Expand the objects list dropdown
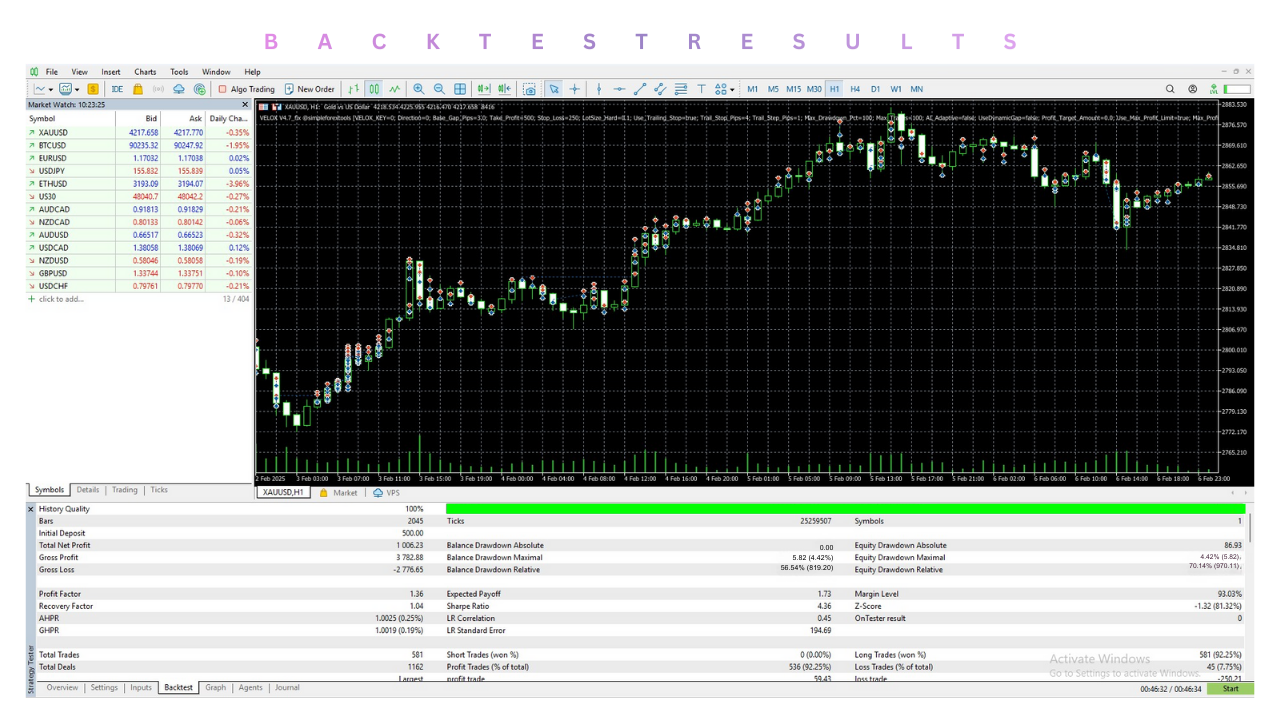 point(731,89)
